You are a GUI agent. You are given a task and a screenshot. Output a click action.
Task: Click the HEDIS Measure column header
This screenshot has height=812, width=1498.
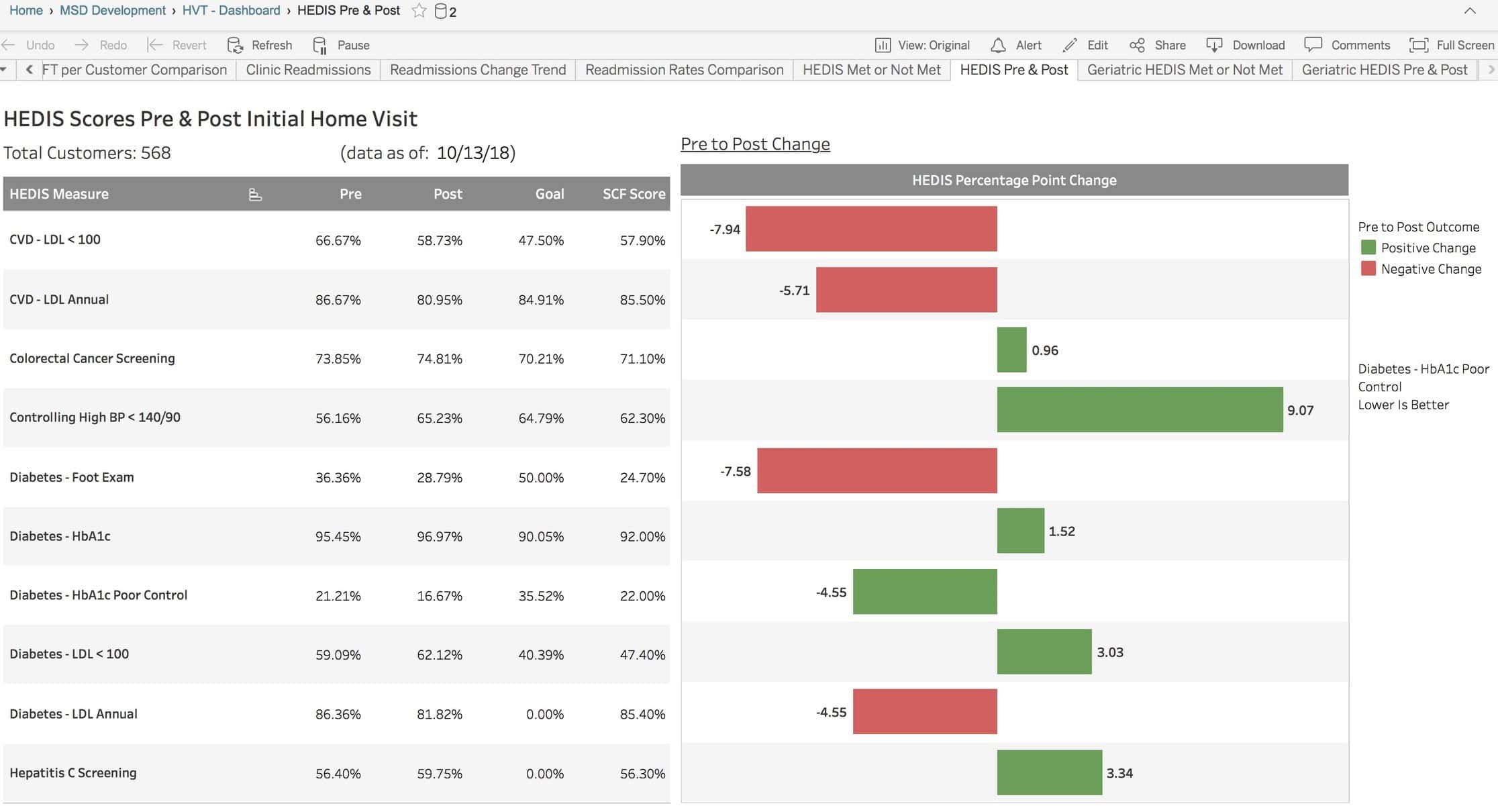[59, 194]
